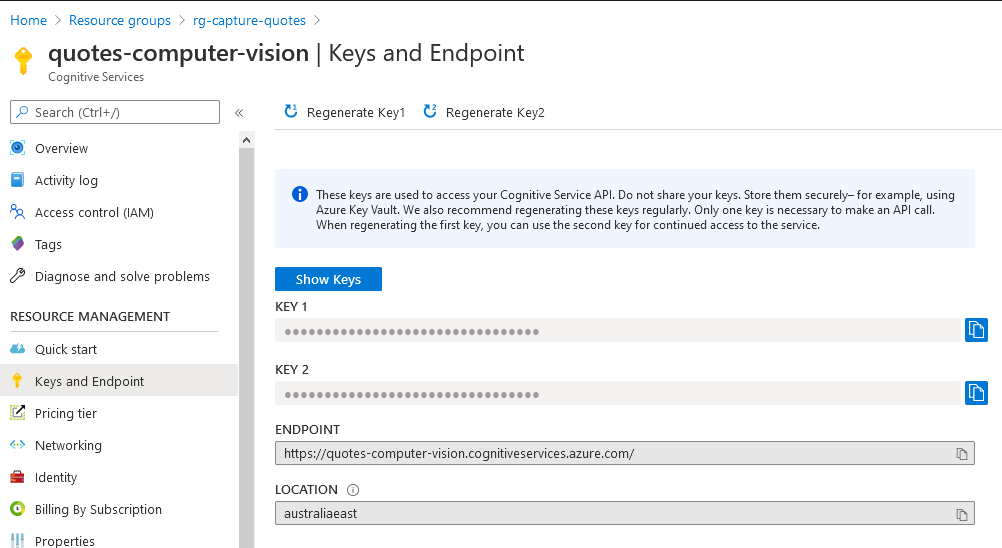Focus the Search (Ctrl+/) box
1002x548 pixels.
115,112
